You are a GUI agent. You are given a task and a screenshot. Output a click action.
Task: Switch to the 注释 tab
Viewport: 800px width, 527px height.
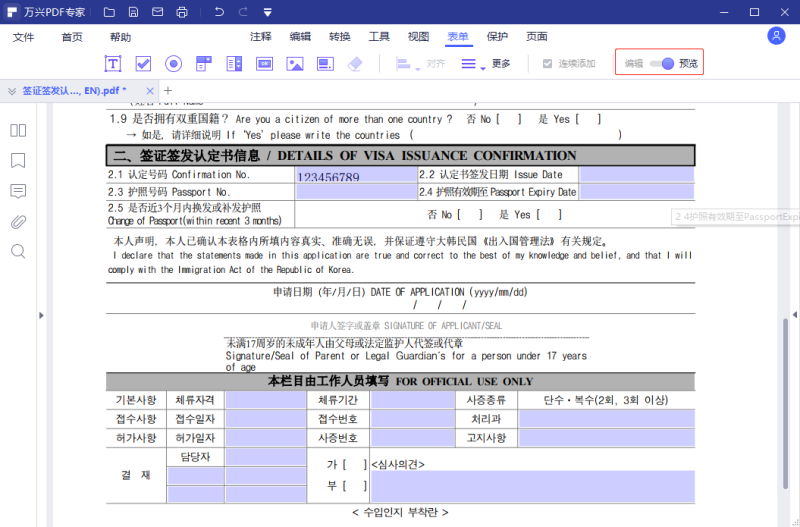point(261,37)
